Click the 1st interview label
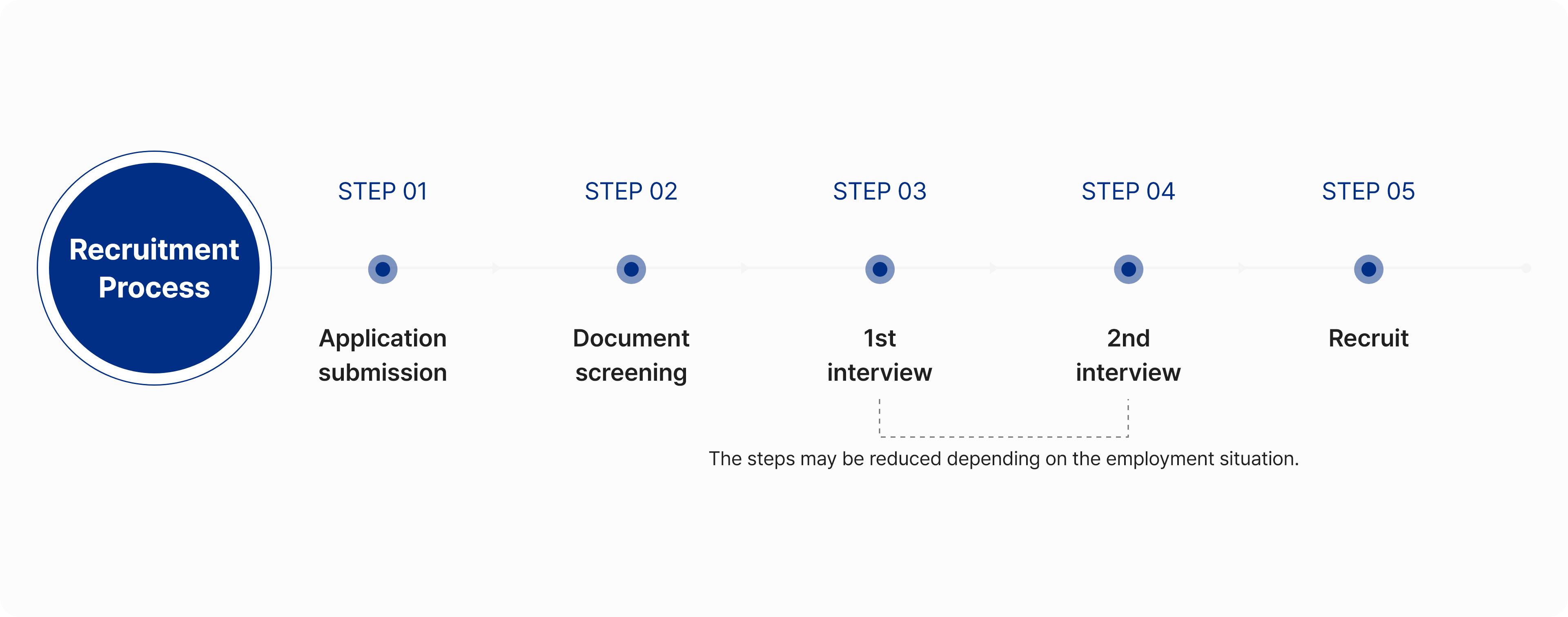Image resolution: width=1568 pixels, height=617 pixels. point(880,355)
